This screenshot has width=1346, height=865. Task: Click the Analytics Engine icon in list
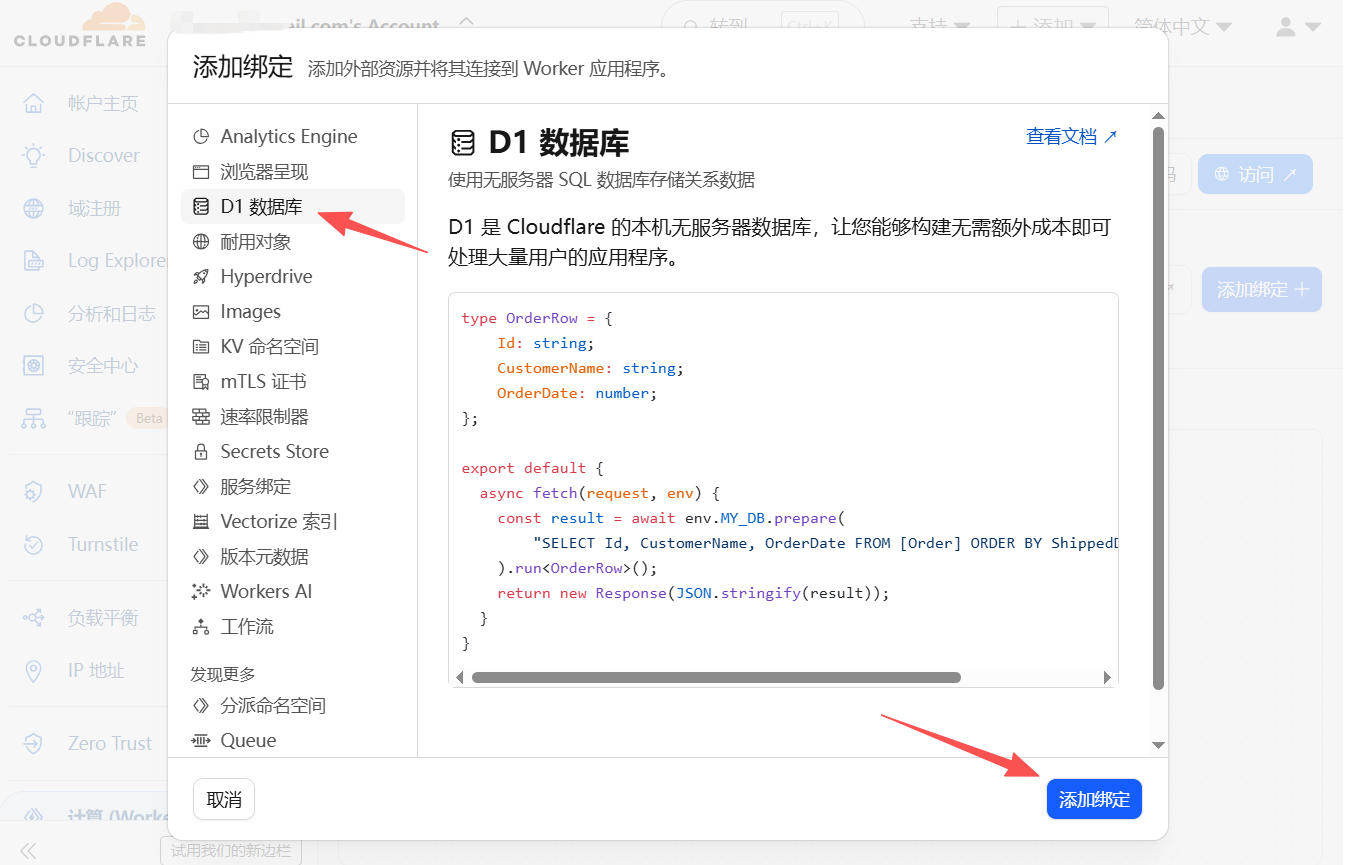point(201,137)
